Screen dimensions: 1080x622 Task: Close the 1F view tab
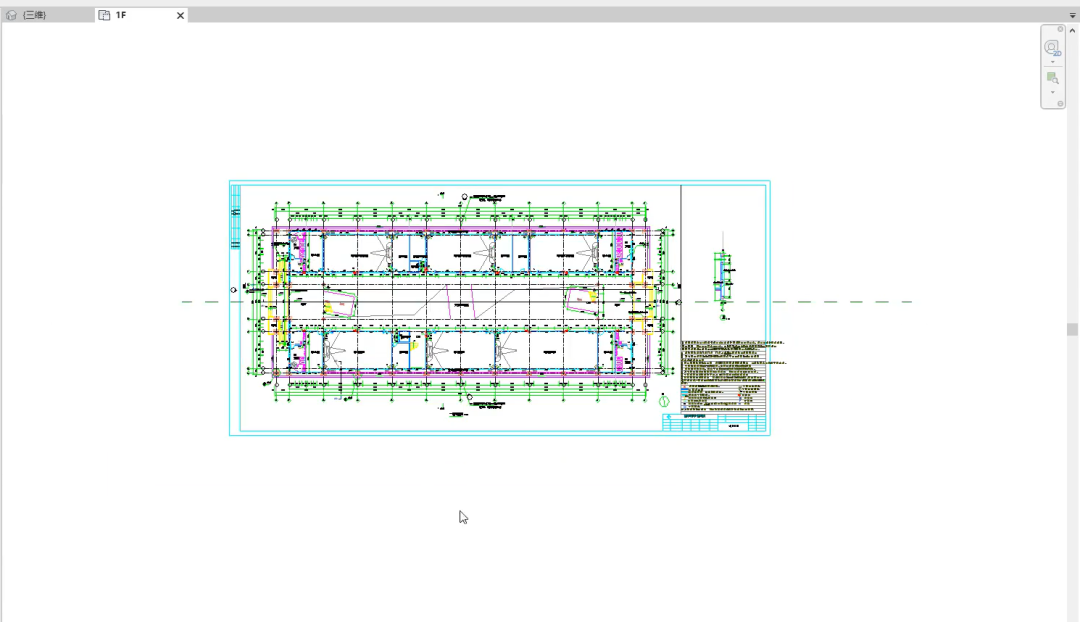pyautogui.click(x=180, y=15)
